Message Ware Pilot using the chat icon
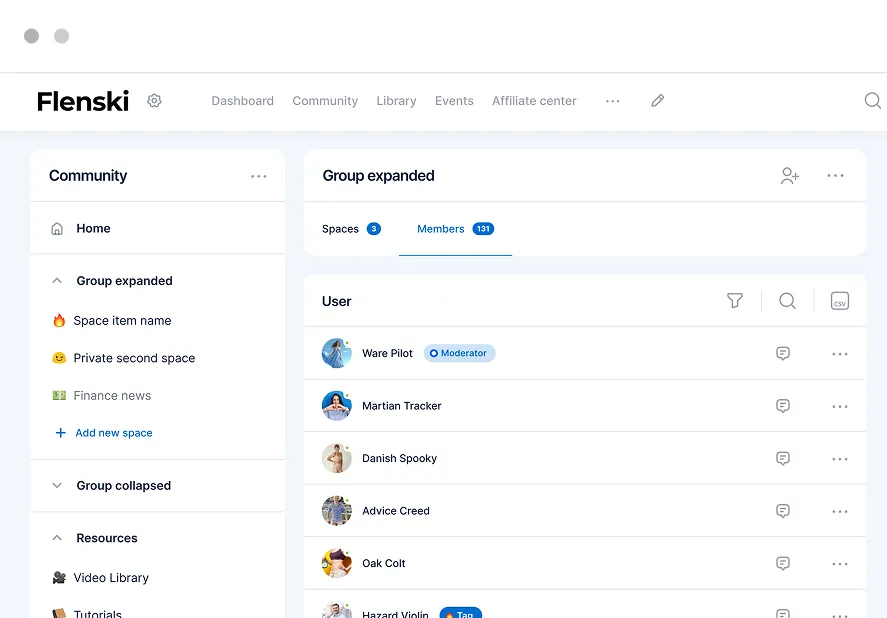This screenshot has width=887, height=618. (x=783, y=354)
